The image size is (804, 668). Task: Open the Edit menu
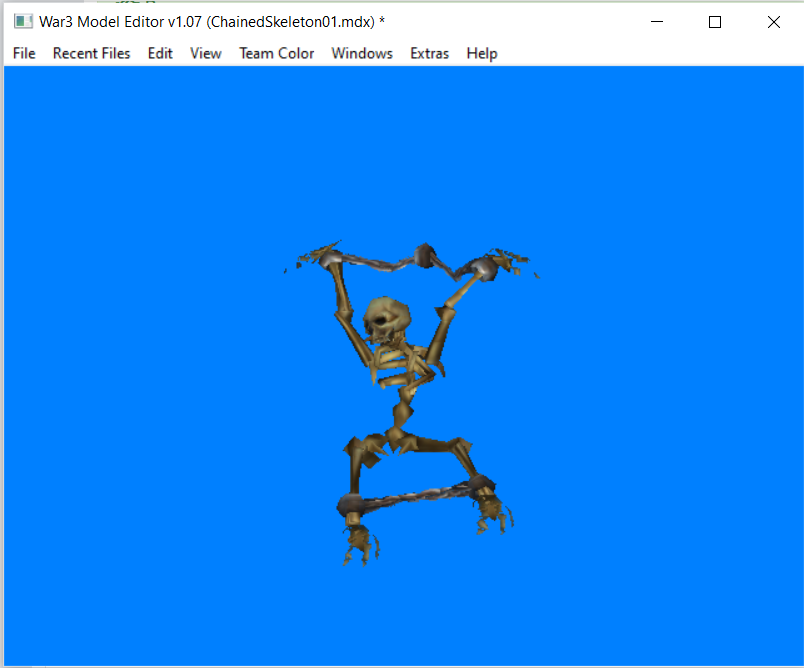click(x=160, y=53)
